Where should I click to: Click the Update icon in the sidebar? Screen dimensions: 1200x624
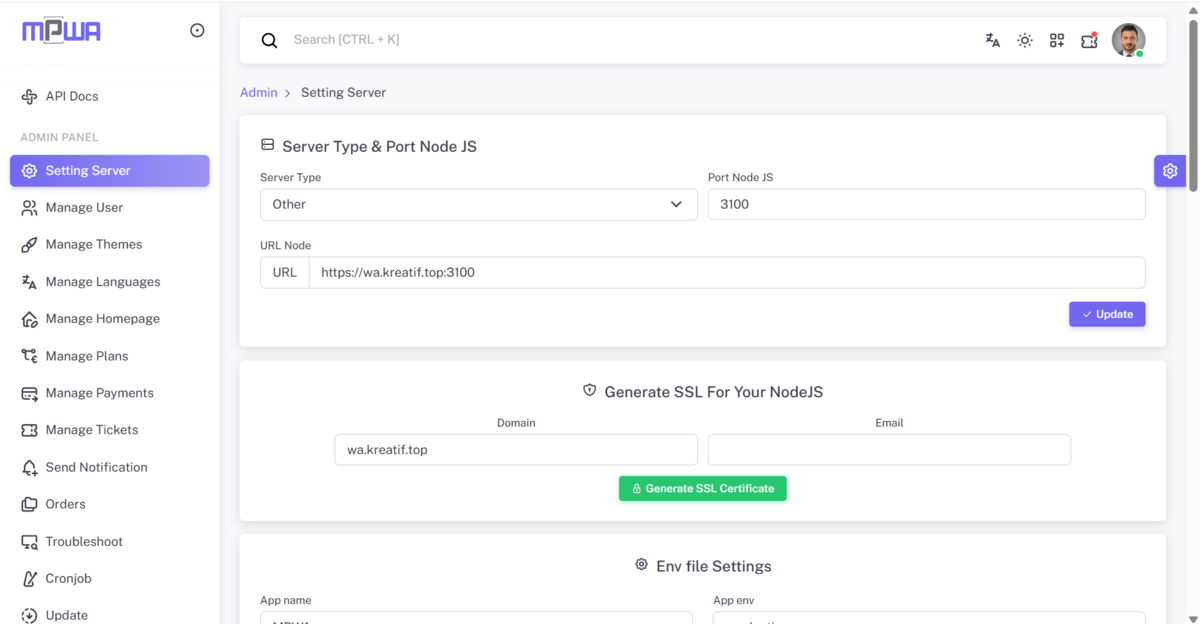point(29,616)
